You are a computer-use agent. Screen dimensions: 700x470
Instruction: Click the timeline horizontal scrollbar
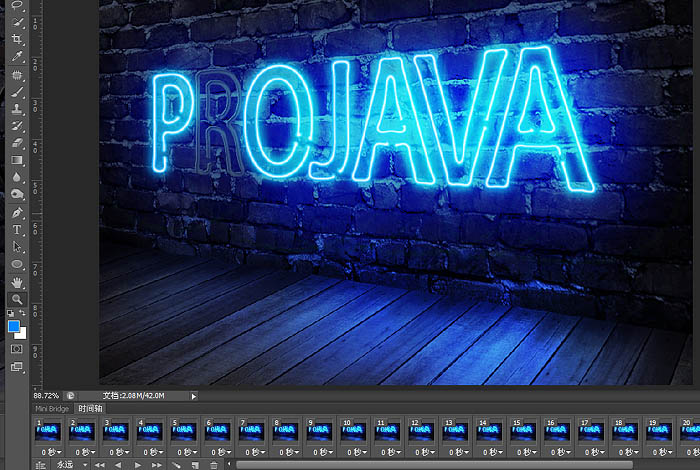click(434, 465)
